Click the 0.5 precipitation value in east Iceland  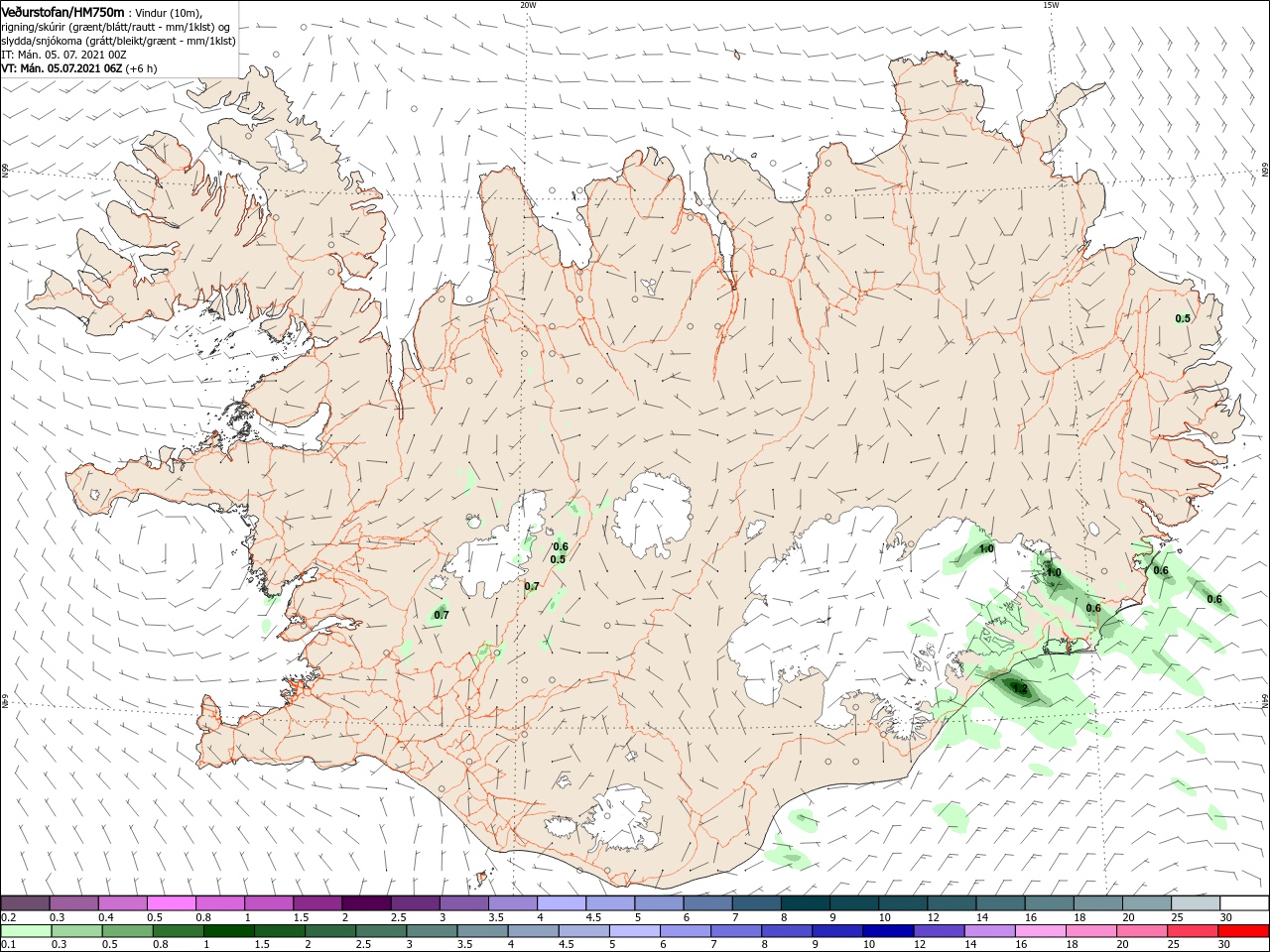[x=1183, y=318]
